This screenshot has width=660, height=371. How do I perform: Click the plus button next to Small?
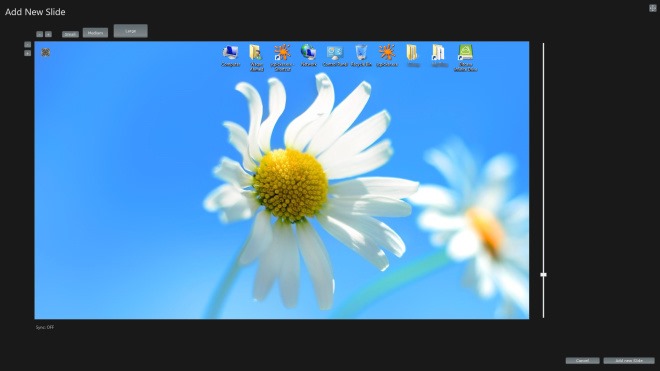48,34
